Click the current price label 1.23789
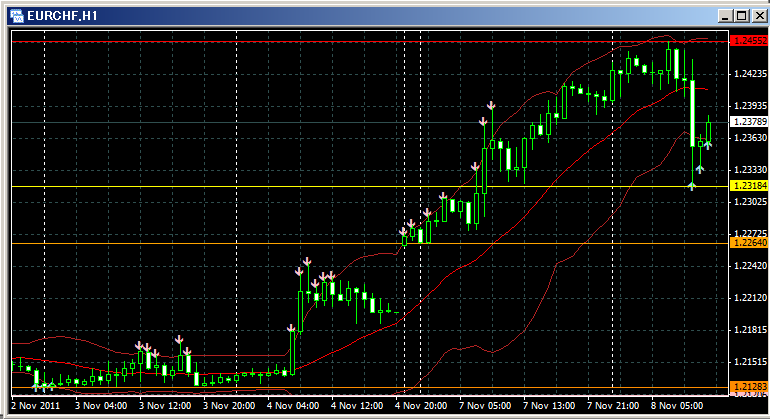Image resolution: width=770 pixels, height=419 pixels. [747, 122]
